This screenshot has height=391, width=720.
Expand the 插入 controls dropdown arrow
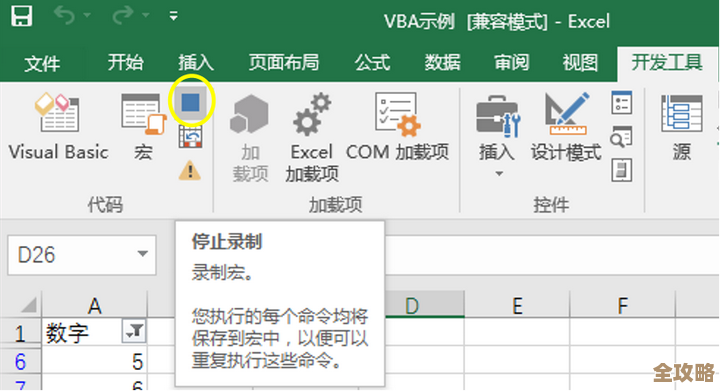coord(499,173)
